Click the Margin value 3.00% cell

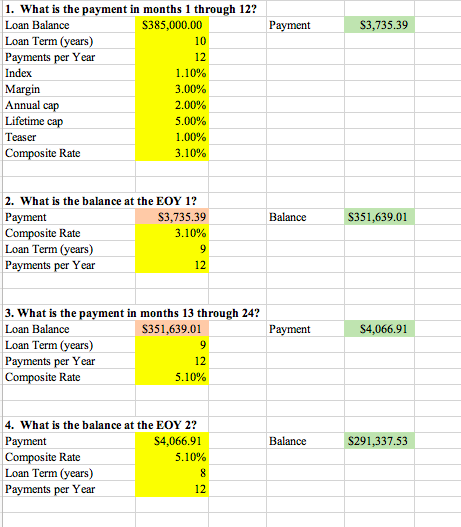point(172,89)
